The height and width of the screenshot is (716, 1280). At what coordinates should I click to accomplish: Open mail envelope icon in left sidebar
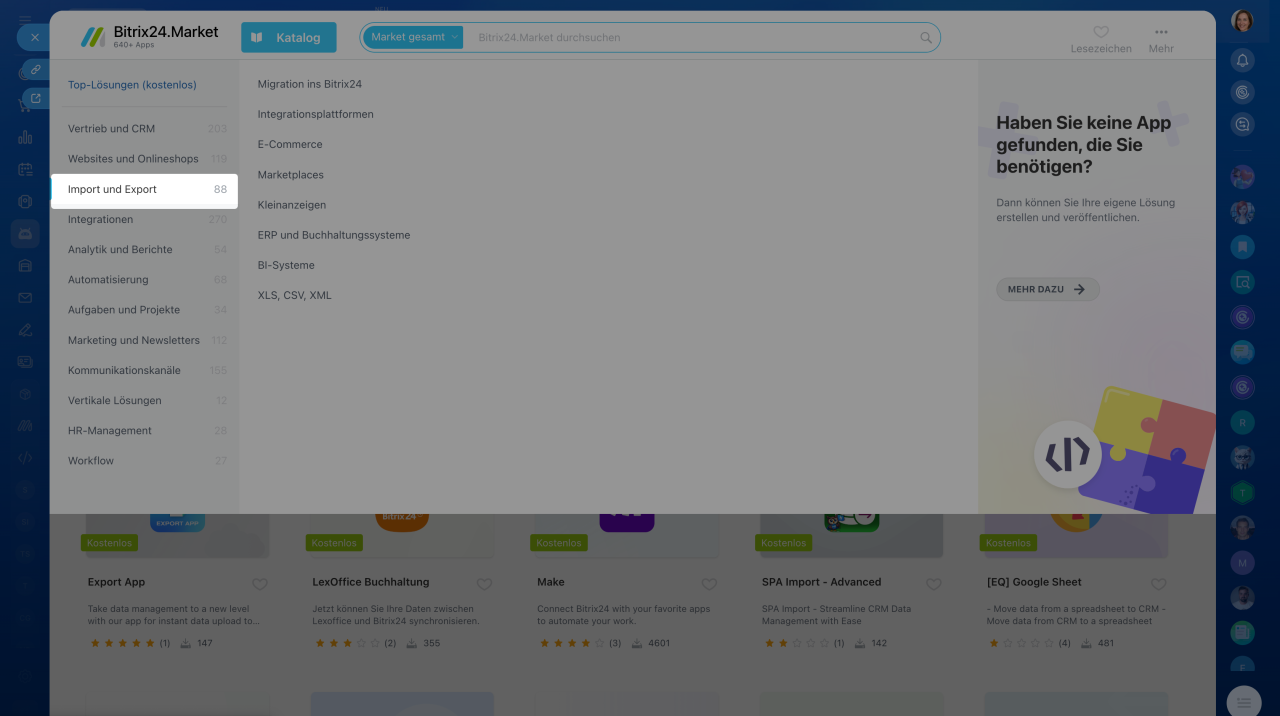point(25,298)
